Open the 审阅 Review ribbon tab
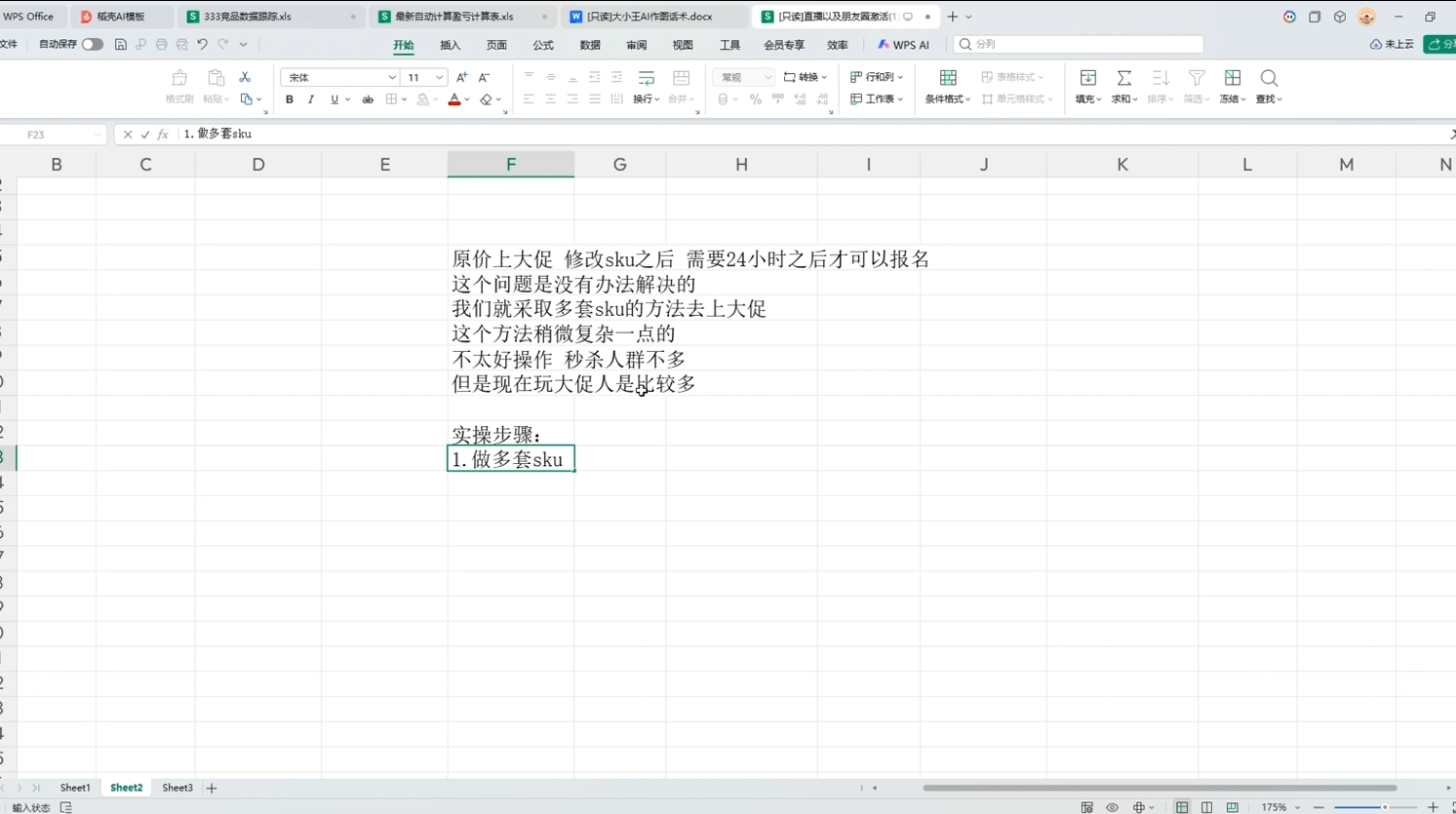The height and width of the screenshot is (814, 1456). pyautogui.click(x=637, y=45)
